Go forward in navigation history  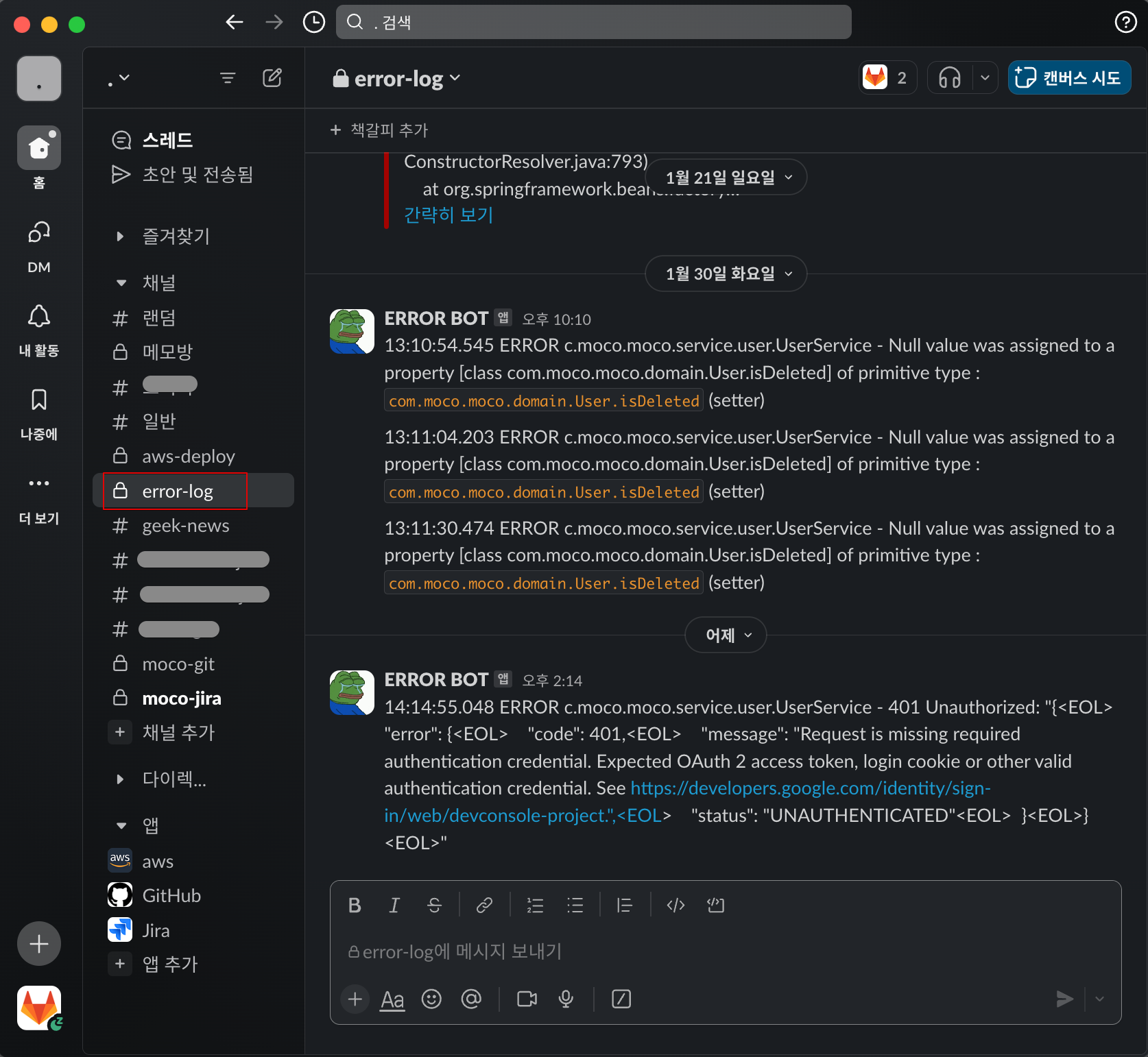coord(274,22)
